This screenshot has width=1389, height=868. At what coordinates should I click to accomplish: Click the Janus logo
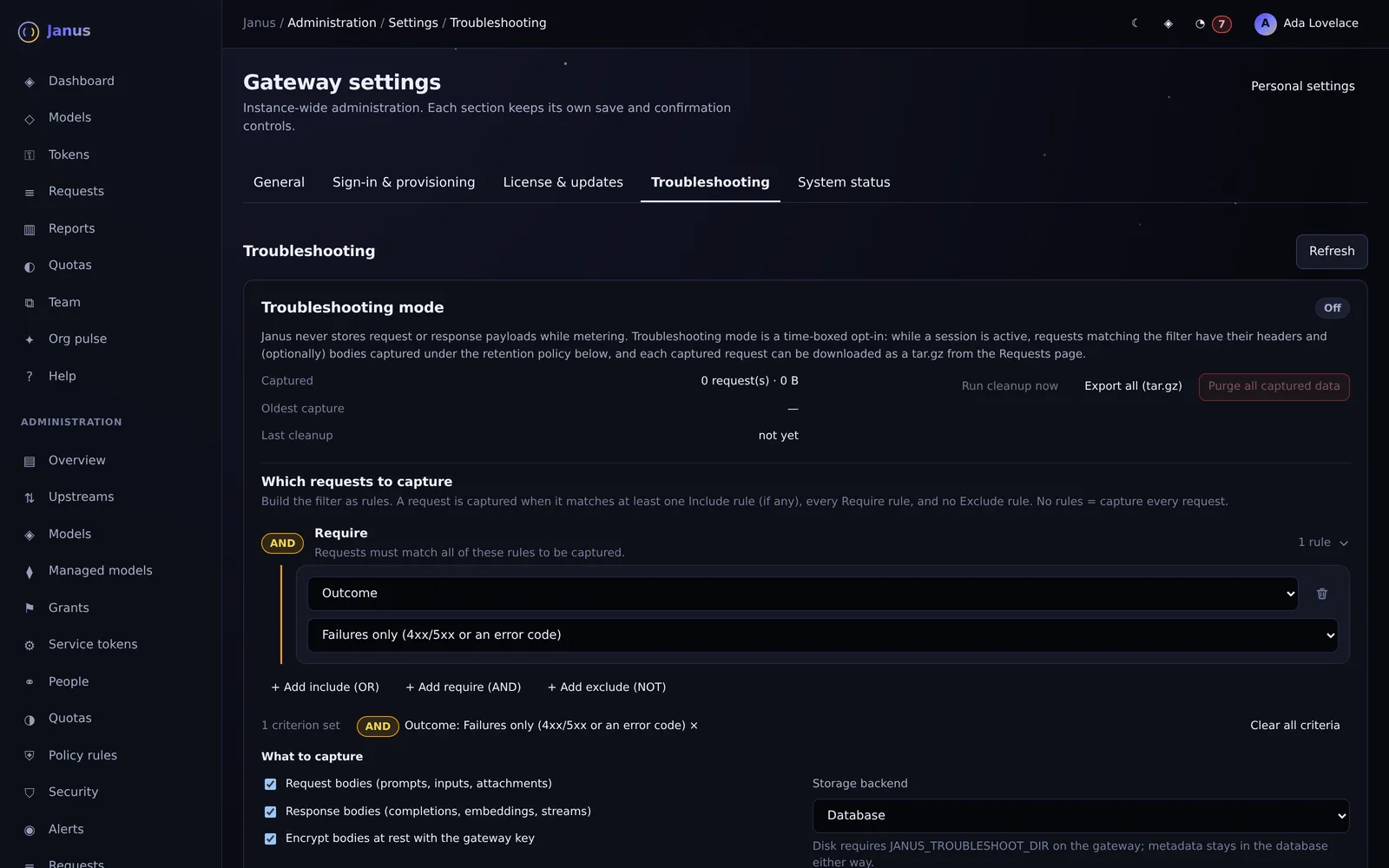point(55,31)
